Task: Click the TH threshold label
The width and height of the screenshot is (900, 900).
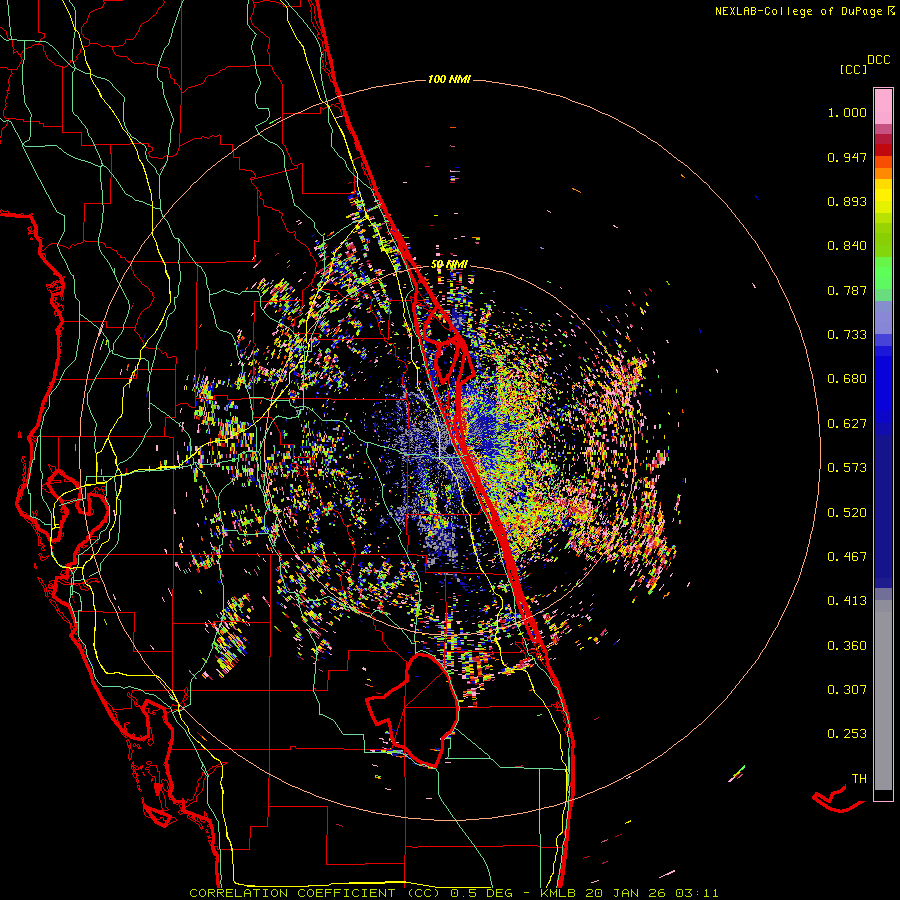Action: click(859, 779)
